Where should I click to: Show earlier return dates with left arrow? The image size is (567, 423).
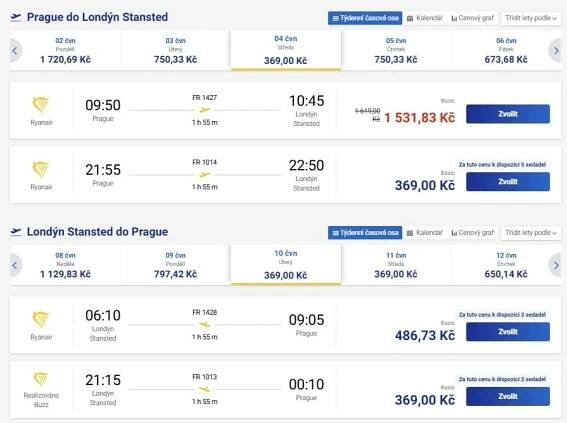(x=15, y=266)
